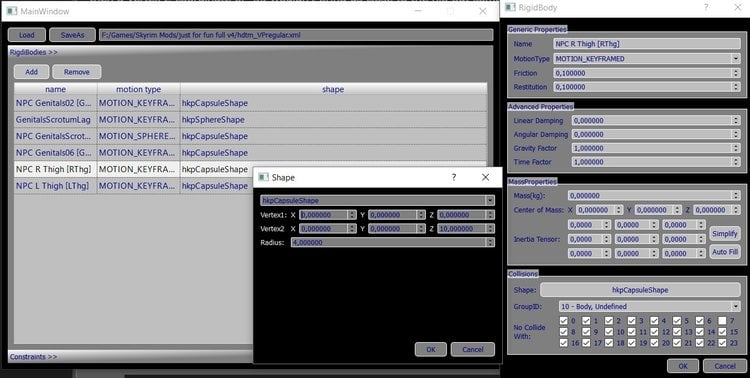Select the NPC L Thigh [LThg] row

click(133, 186)
